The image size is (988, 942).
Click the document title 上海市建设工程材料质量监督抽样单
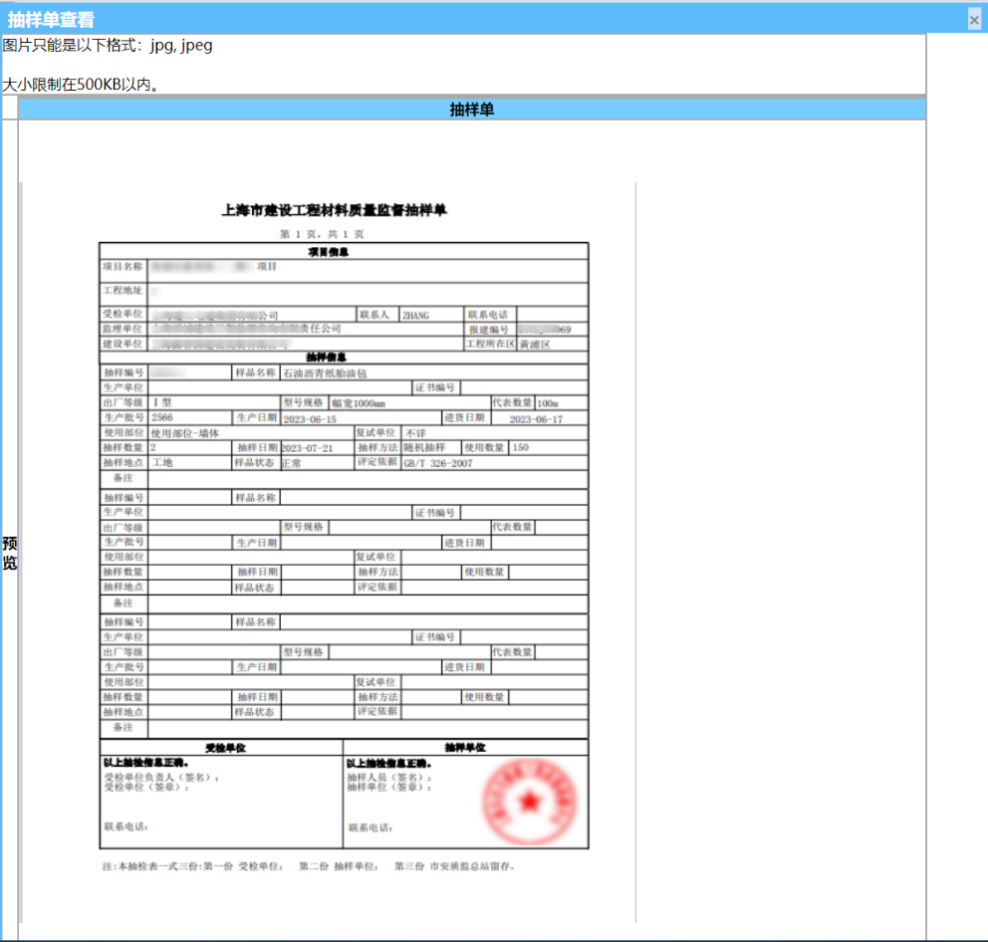click(334, 211)
